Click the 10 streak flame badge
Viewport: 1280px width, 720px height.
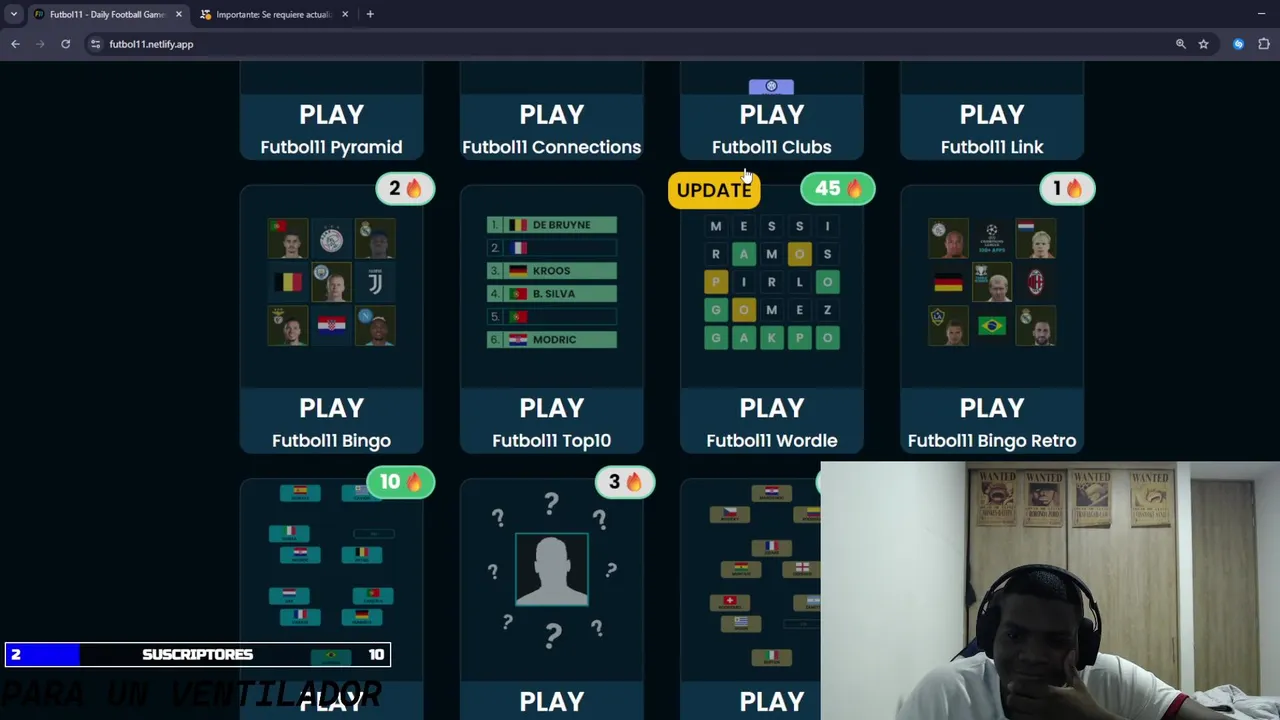pyautogui.click(x=399, y=482)
